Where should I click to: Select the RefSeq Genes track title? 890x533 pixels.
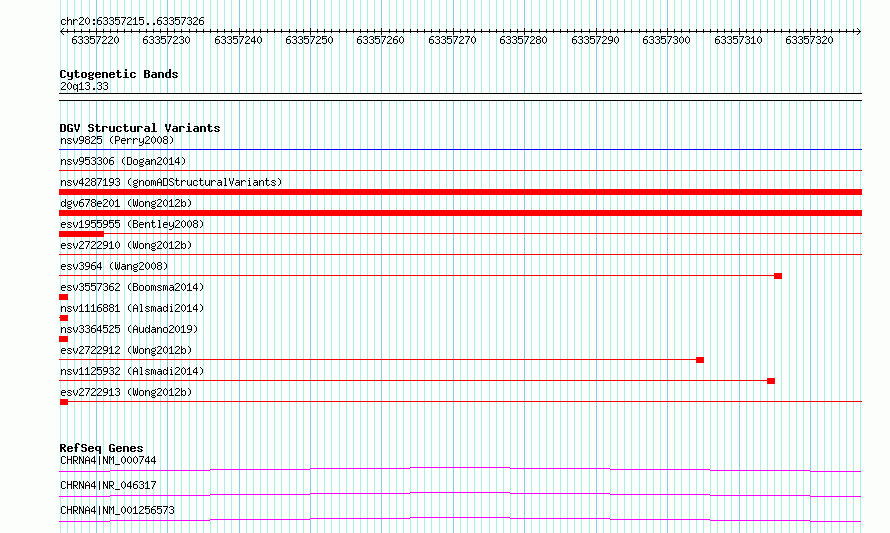[101, 448]
